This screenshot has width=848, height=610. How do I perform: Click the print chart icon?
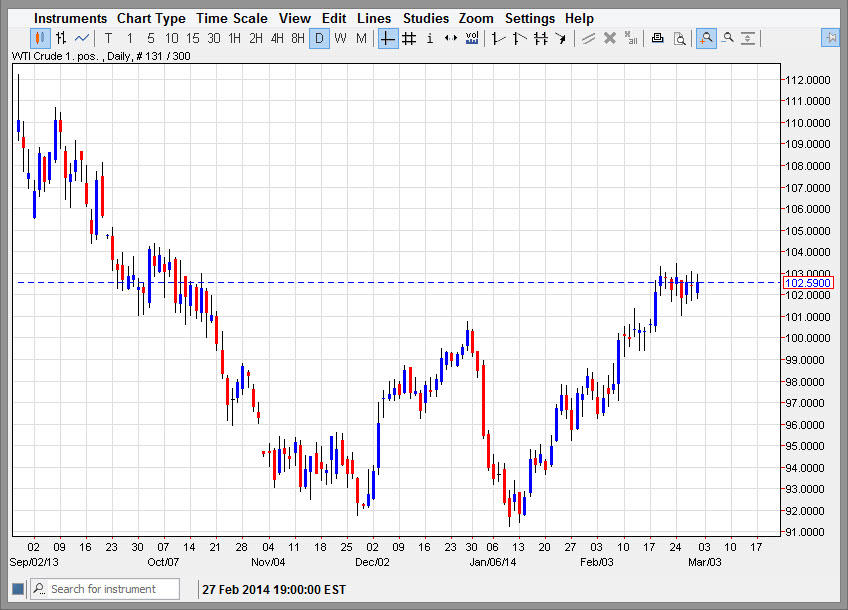[x=657, y=39]
